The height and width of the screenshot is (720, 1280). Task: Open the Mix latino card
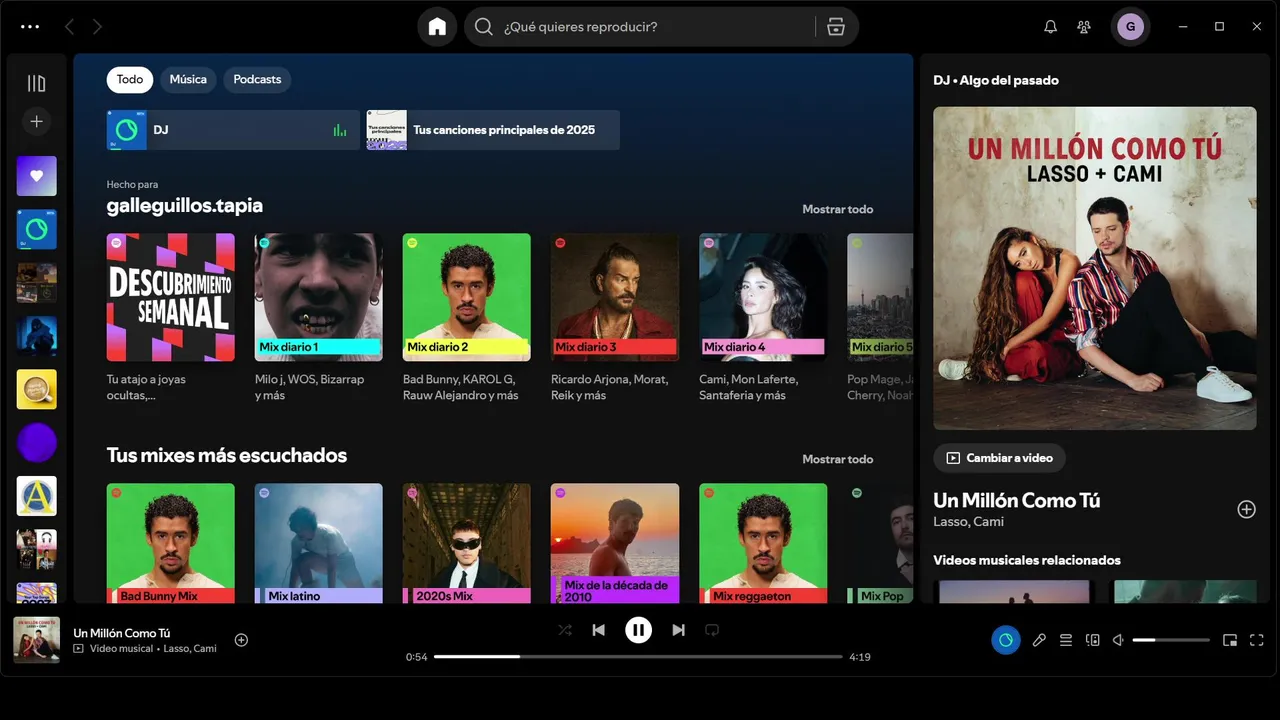tap(319, 543)
